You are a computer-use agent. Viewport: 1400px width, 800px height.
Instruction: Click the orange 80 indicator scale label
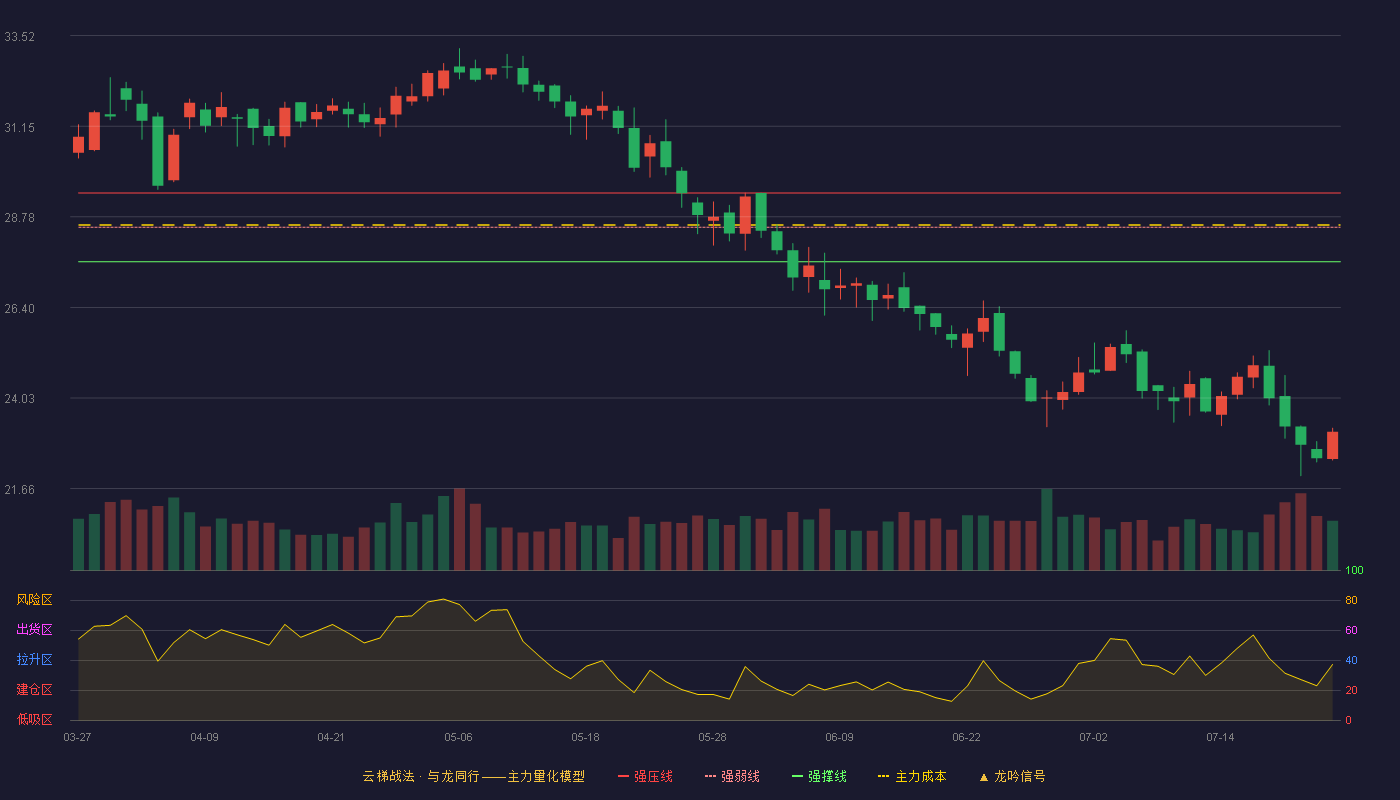pos(1351,601)
